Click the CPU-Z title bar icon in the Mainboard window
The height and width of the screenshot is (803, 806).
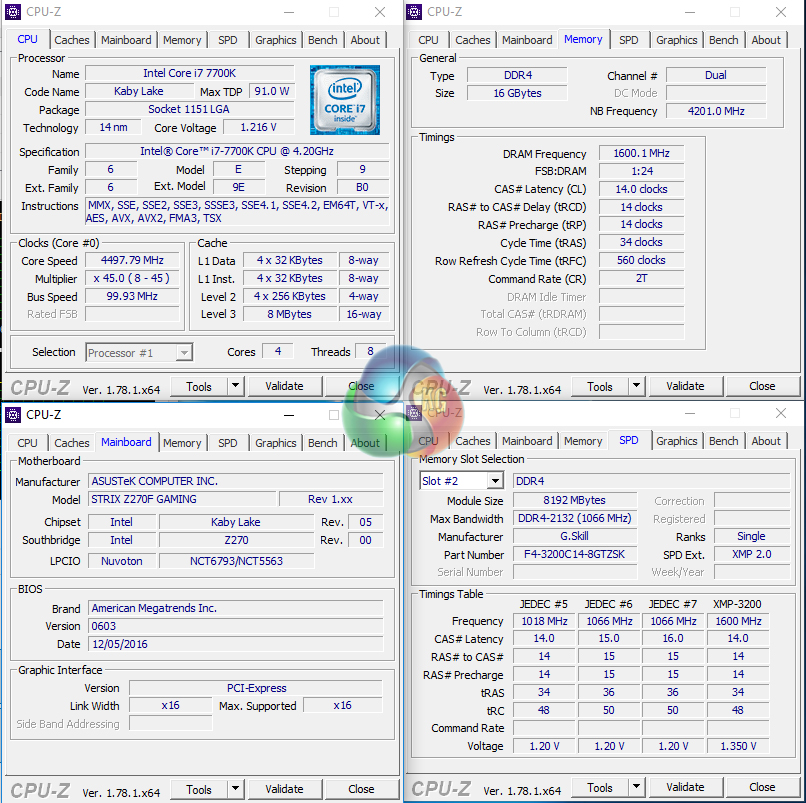[13, 414]
